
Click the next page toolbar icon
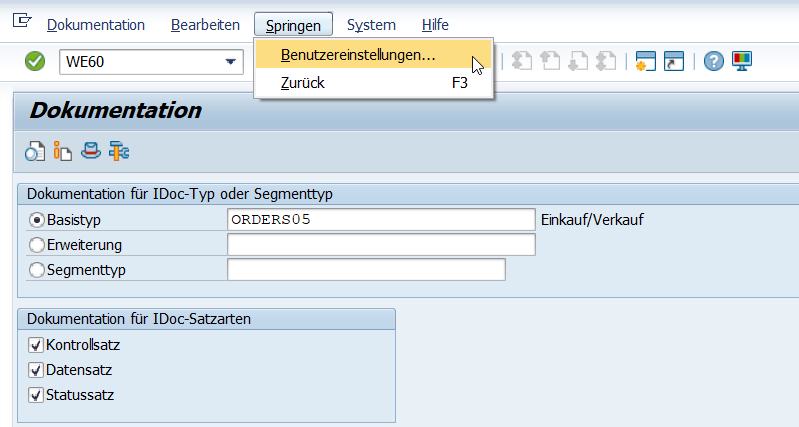[578, 61]
